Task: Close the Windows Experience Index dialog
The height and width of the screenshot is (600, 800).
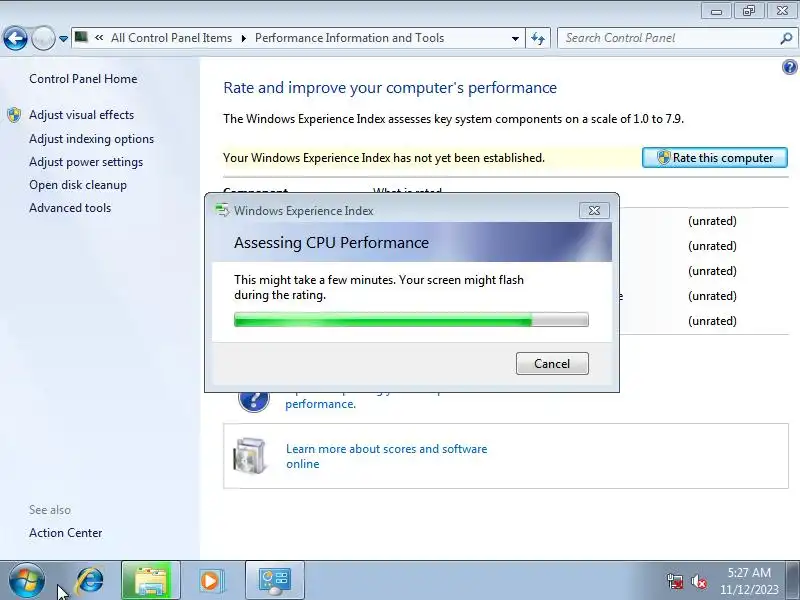Action: (x=594, y=211)
